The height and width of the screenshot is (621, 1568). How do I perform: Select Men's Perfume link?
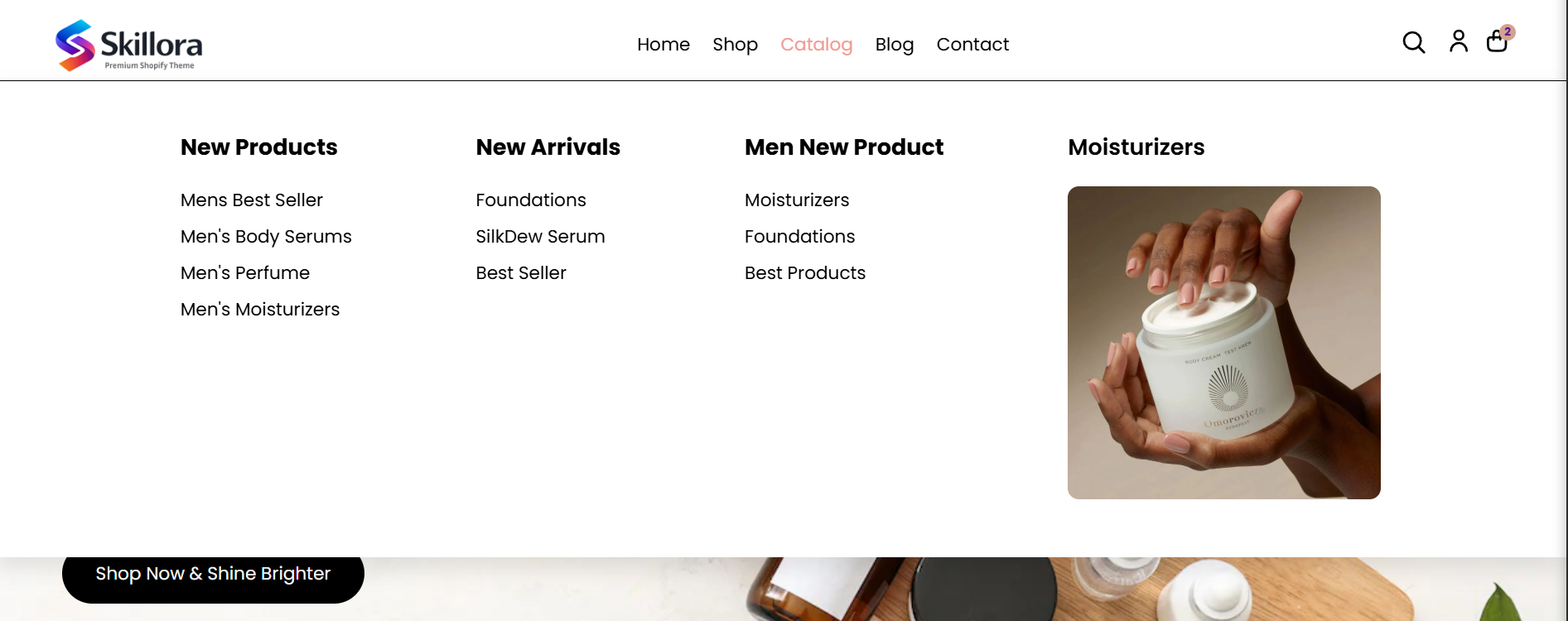click(245, 273)
